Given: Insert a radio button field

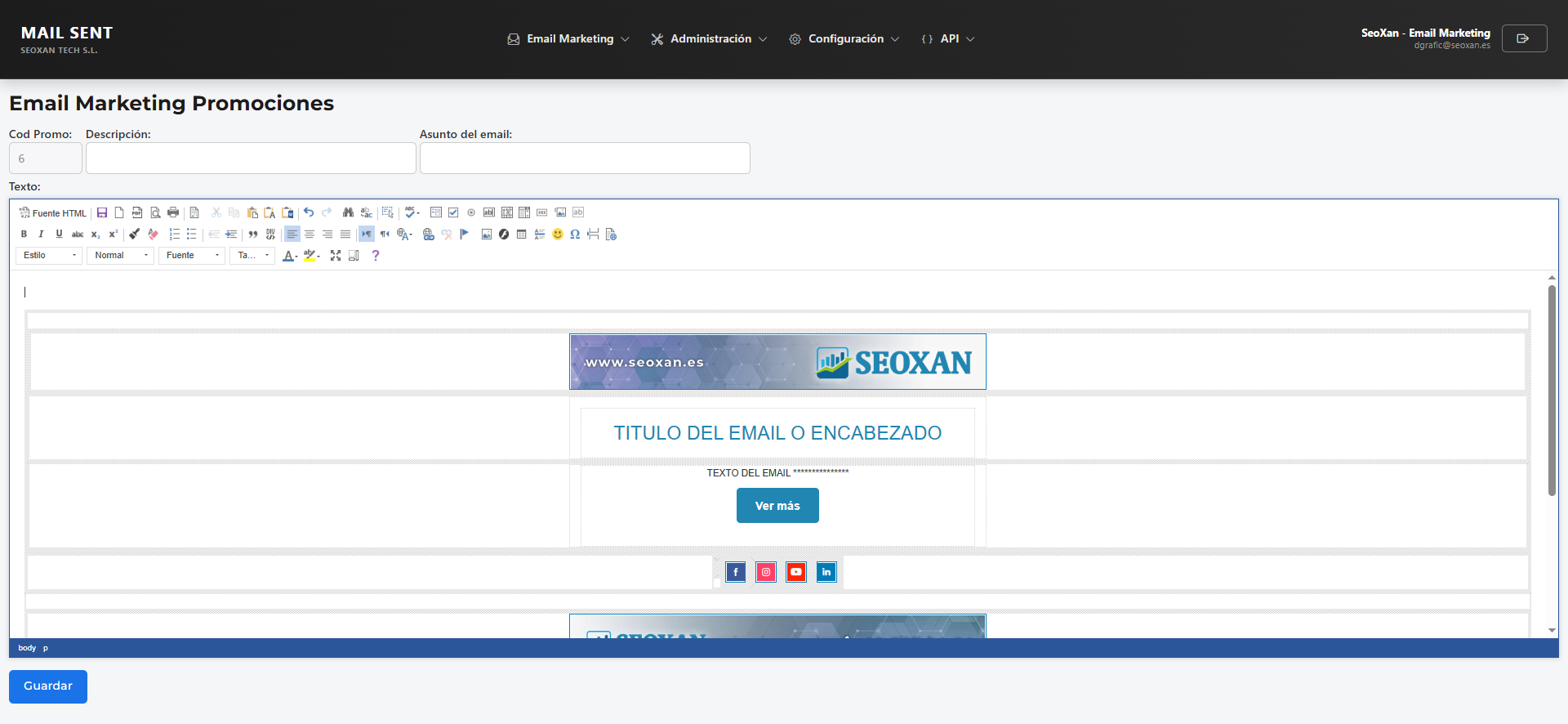Looking at the screenshot, I should (471, 212).
